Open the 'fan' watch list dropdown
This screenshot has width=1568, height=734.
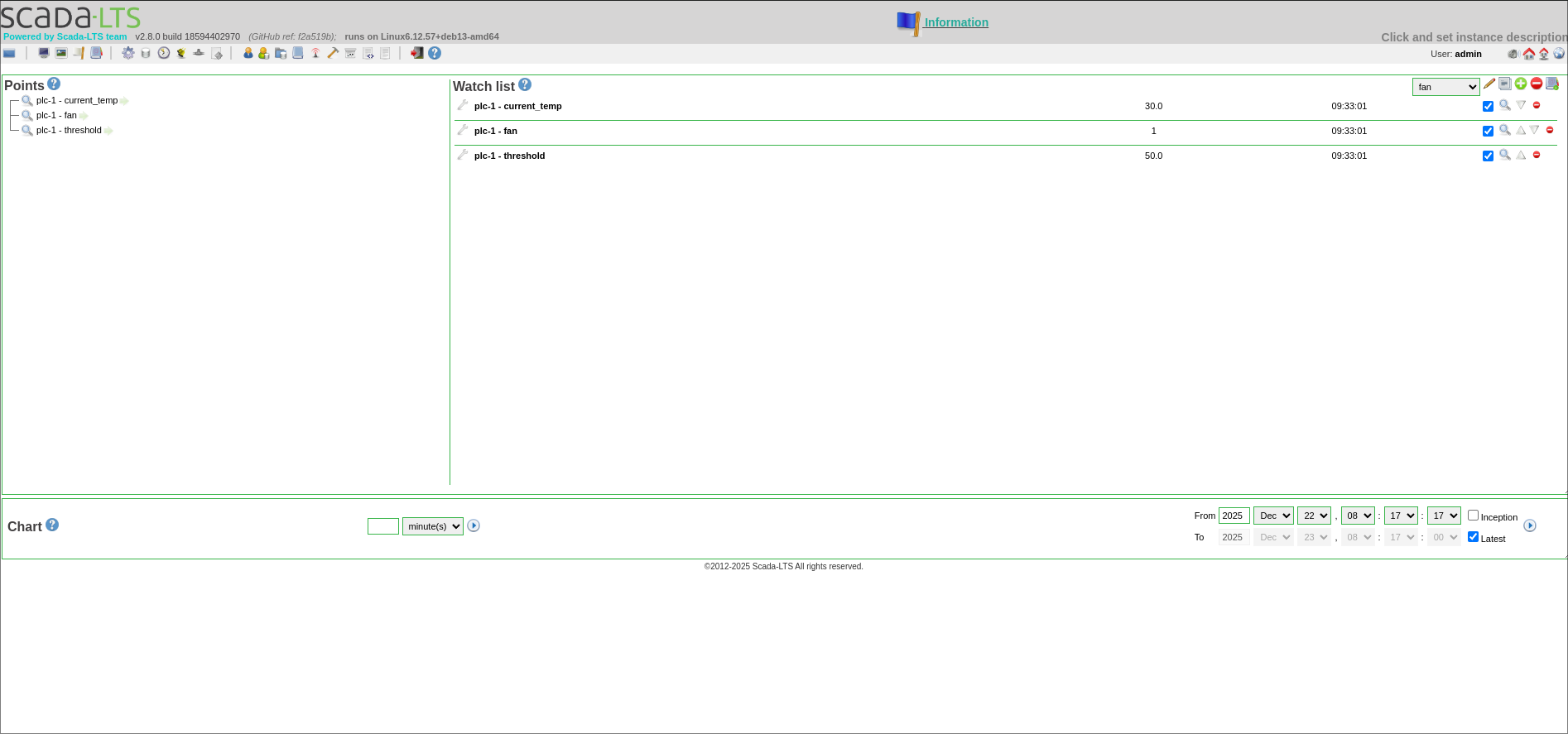(1445, 87)
